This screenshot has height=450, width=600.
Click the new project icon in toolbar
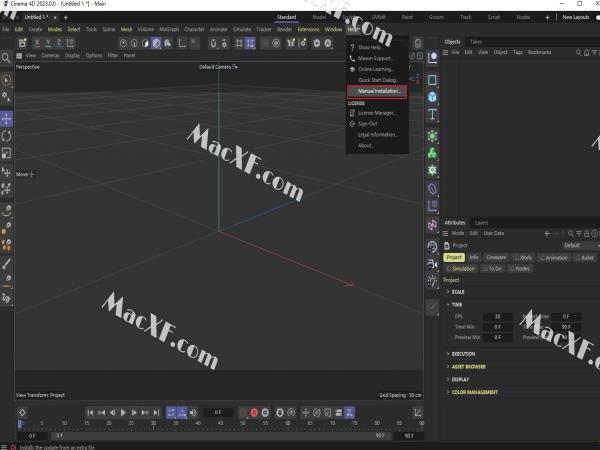pyautogui.click(x=23, y=43)
